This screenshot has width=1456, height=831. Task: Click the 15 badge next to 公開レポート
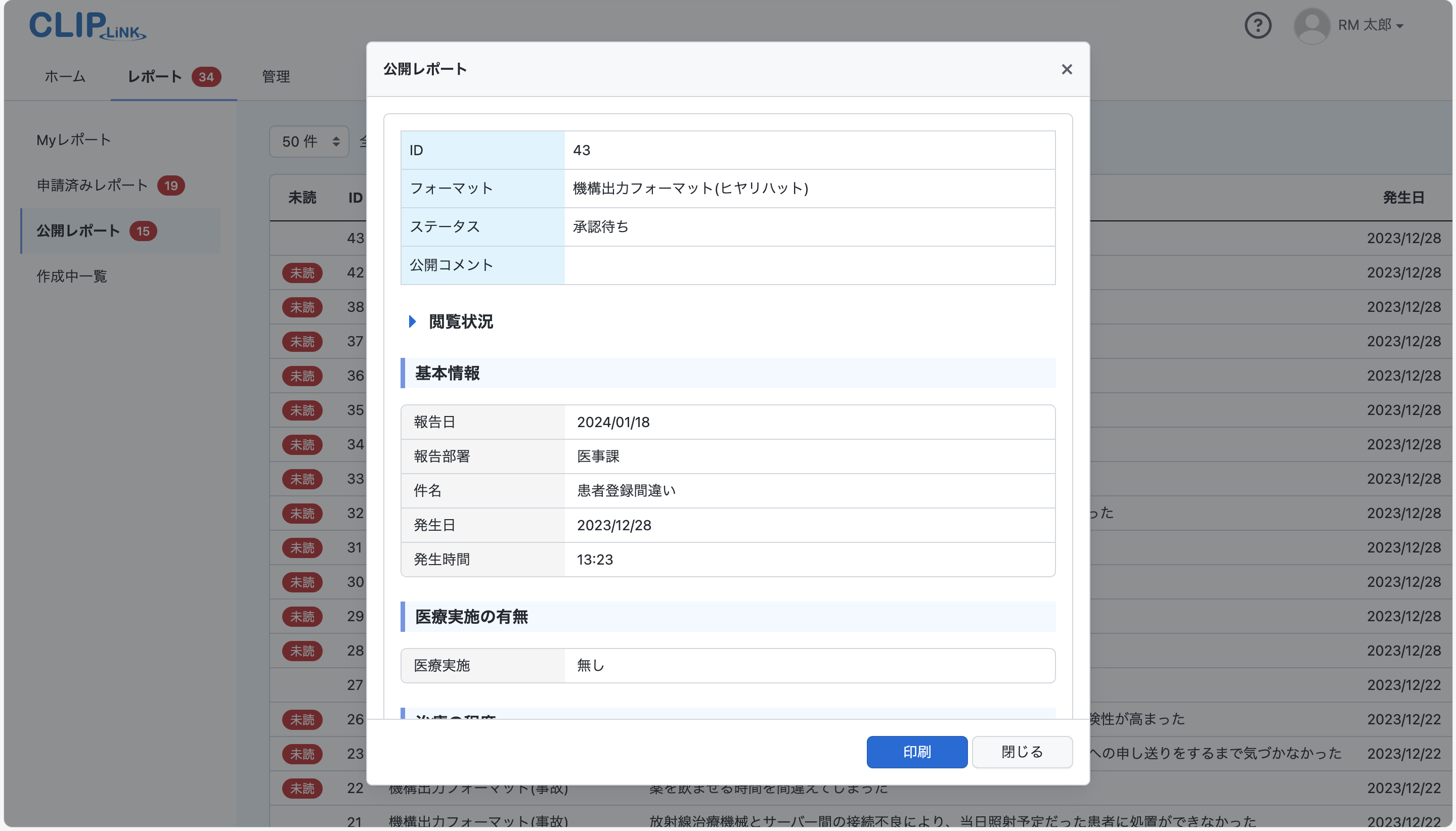coord(143,231)
